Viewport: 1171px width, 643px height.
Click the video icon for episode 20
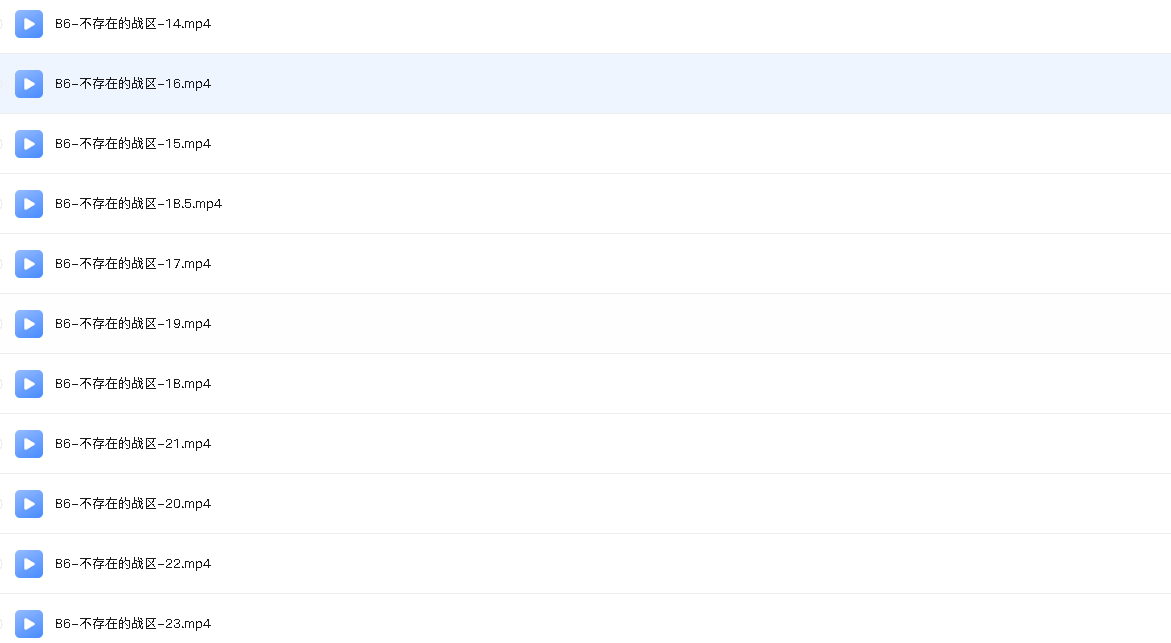pyautogui.click(x=29, y=503)
